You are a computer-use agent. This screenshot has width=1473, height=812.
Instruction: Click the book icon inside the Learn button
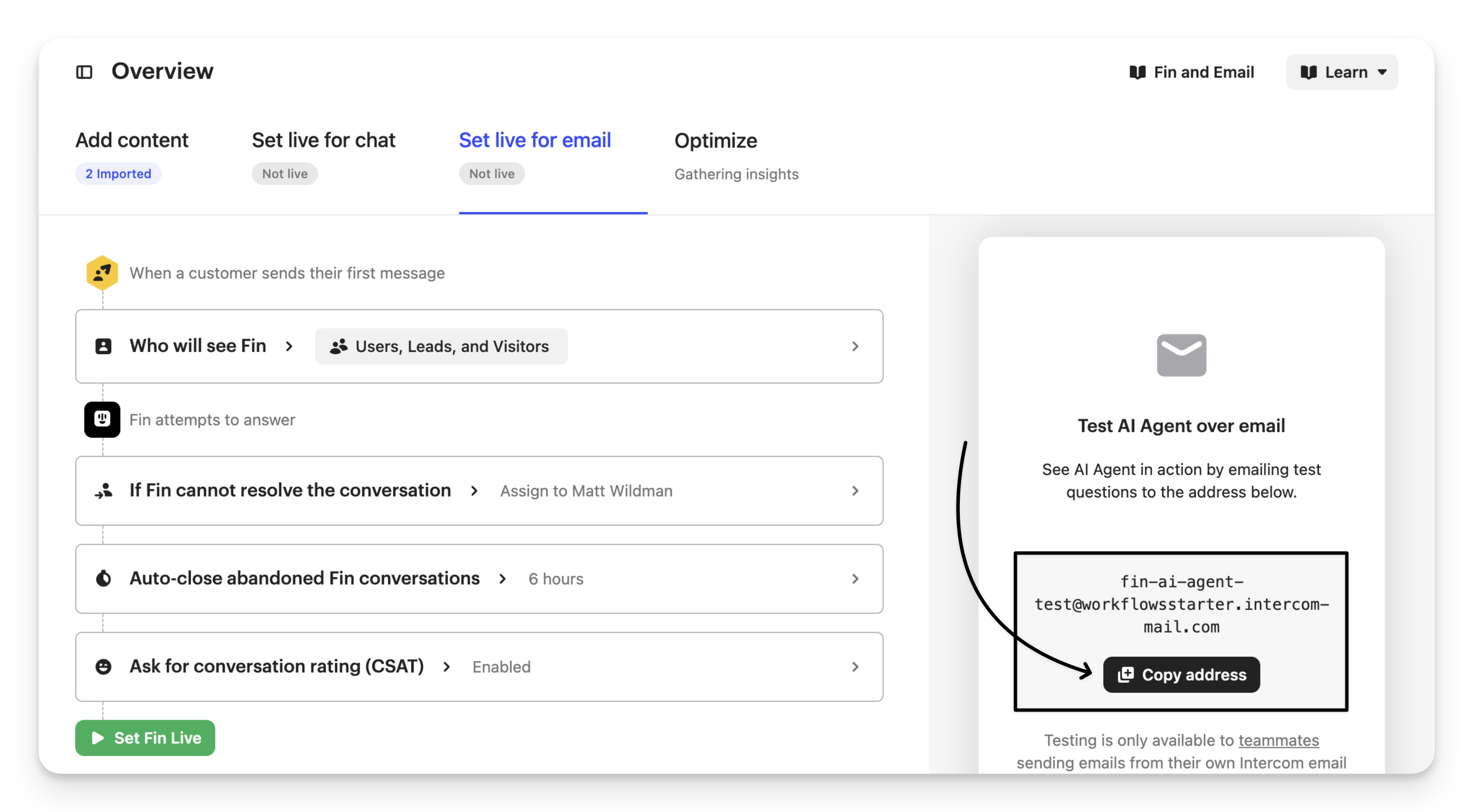(x=1308, y=73)
